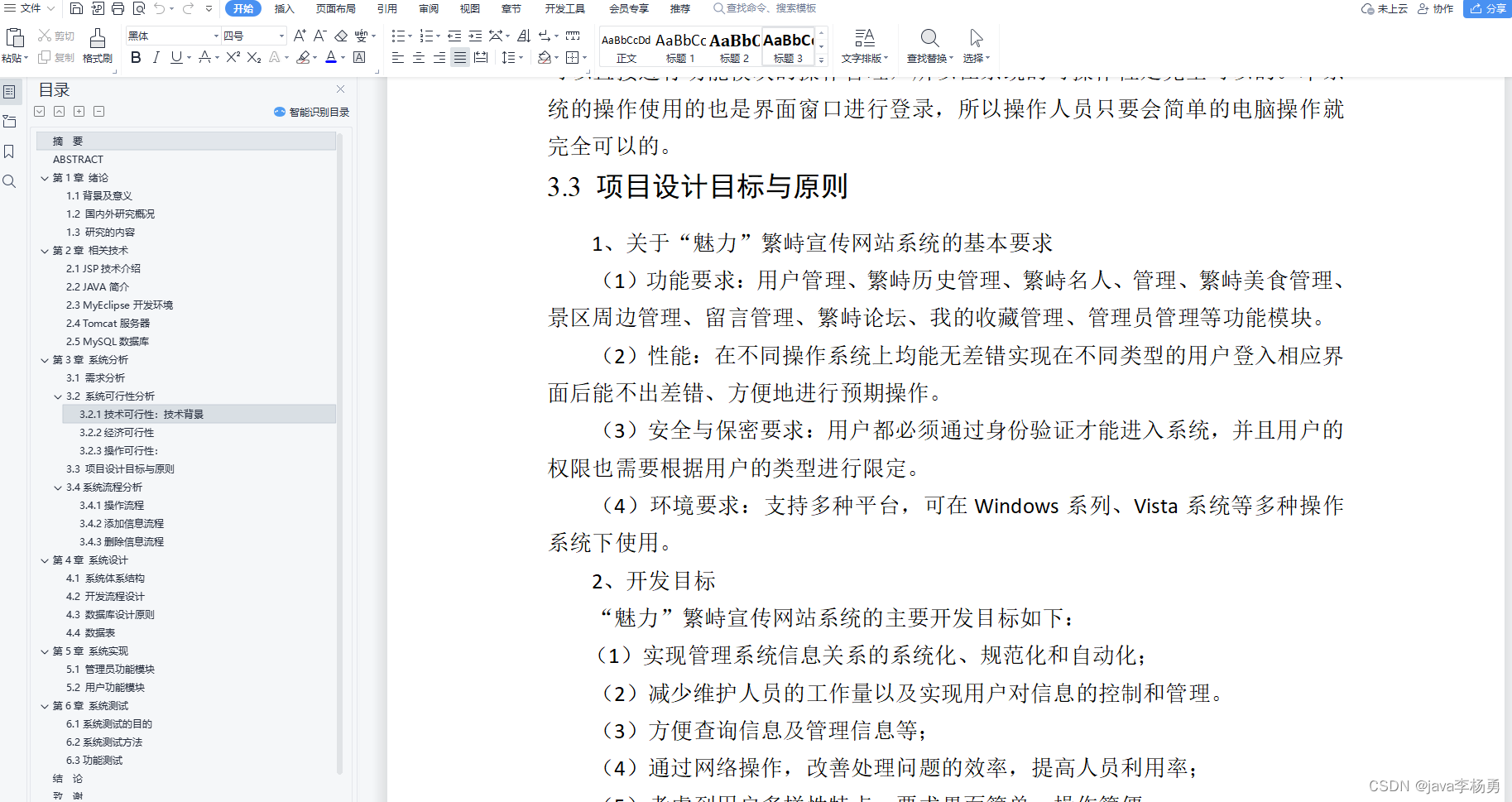The width and height of the screenshot is (1512, 802).
Task: Switch to the 审阅 (Review) tab
Action: point(429,8)
